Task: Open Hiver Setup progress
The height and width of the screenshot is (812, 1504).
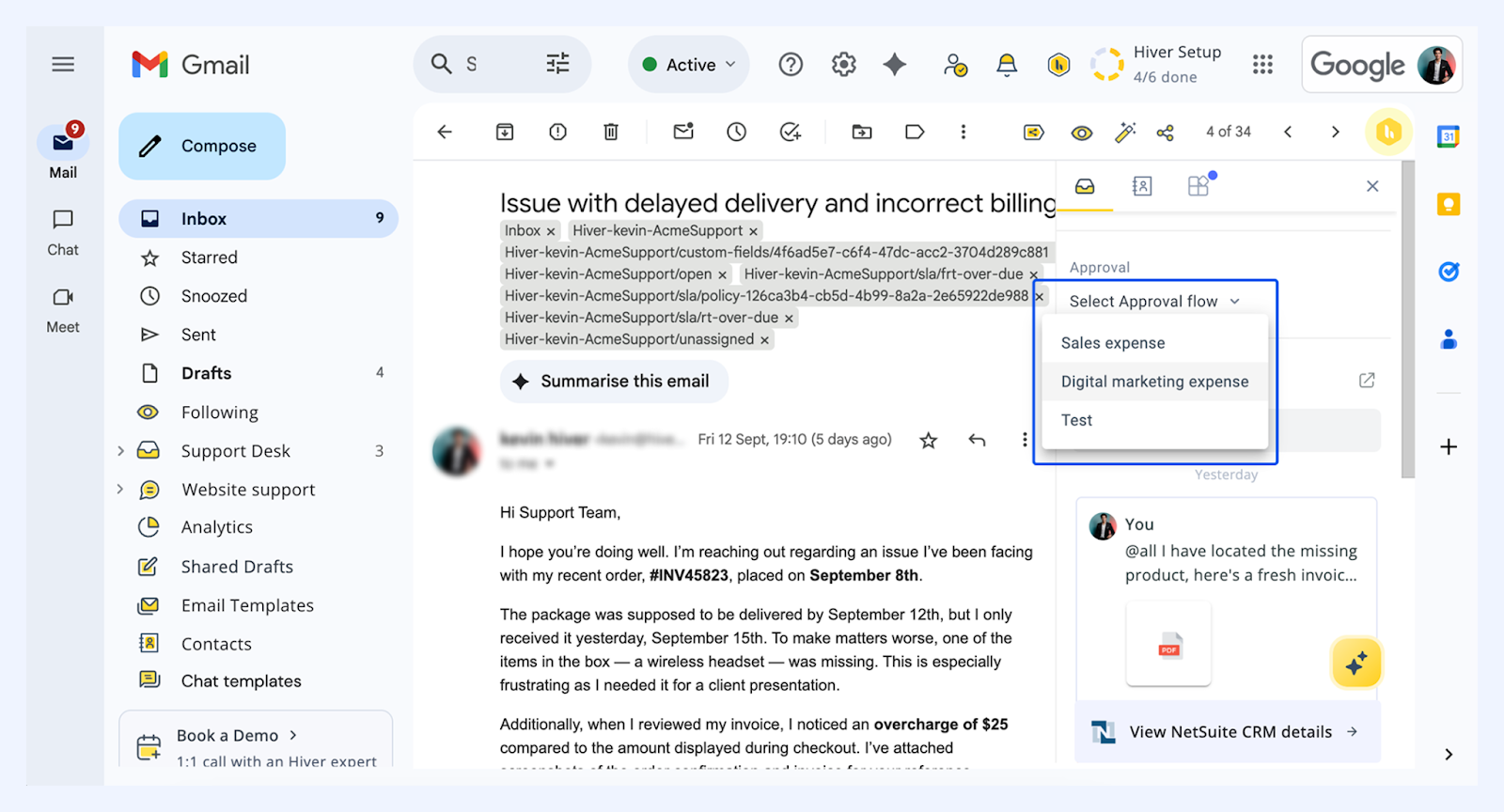Action: coord(1157,64)
